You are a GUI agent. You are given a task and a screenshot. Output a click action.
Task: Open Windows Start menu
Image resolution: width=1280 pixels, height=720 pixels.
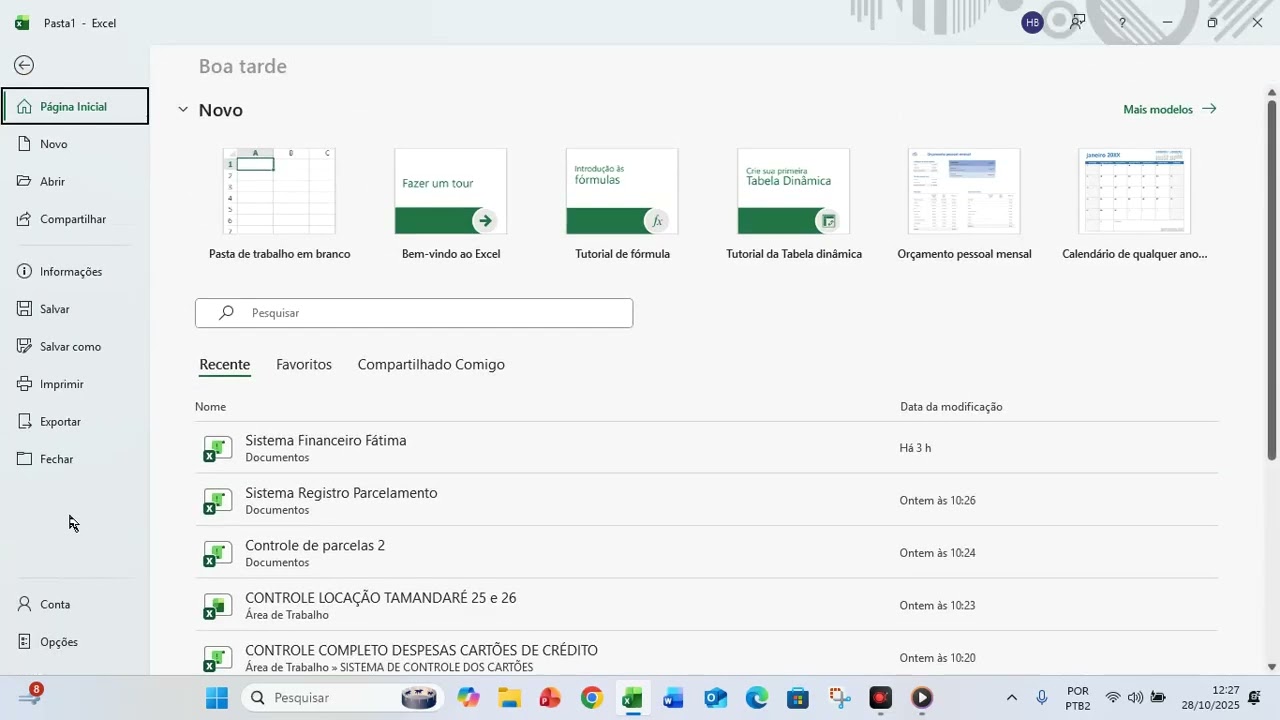217,698
